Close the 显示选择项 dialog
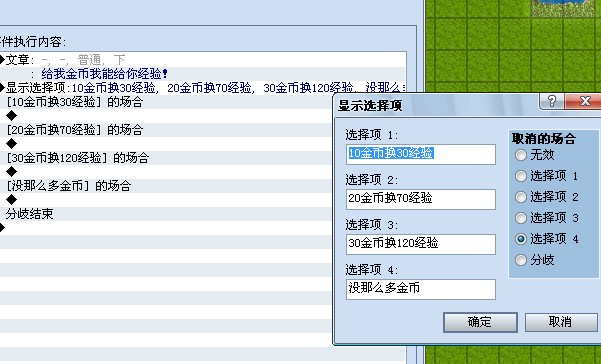 click(x=584, y=101)
